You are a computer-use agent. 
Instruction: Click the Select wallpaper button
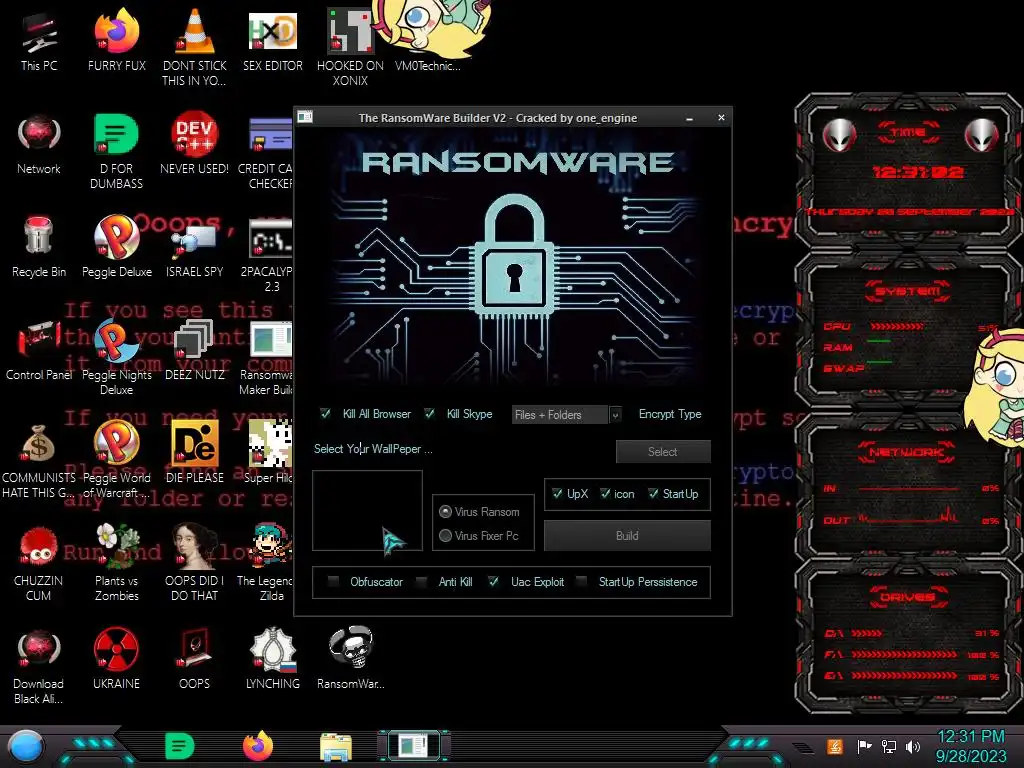[x=663, y=451]
